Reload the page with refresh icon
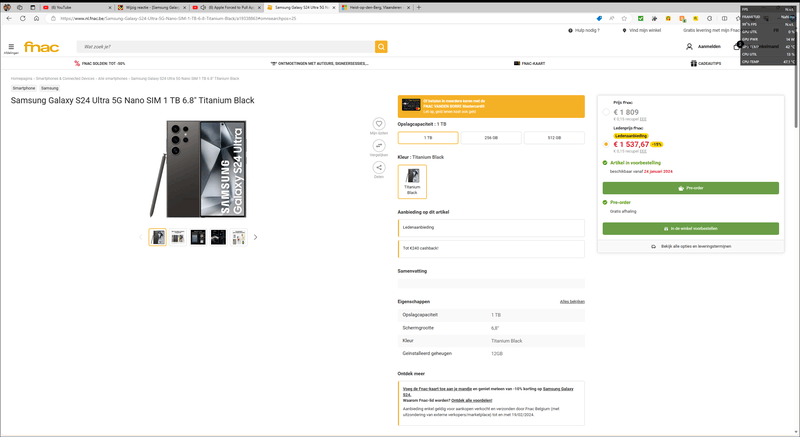Image resolution: width=800 pixels, height=437 pixels. pos(22,18)
